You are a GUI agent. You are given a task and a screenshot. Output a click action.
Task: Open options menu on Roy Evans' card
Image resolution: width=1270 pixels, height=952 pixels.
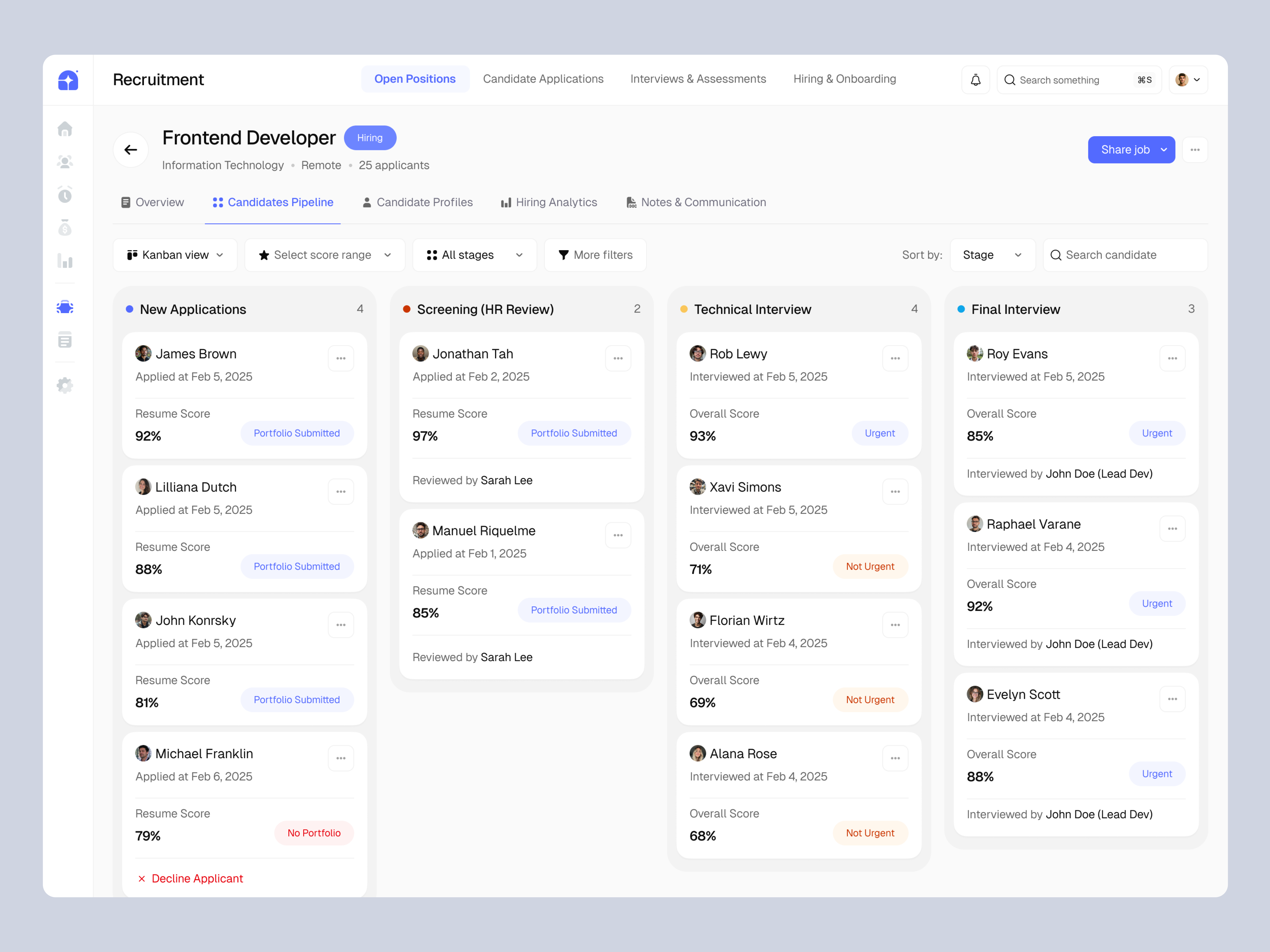coord(1173,358)
